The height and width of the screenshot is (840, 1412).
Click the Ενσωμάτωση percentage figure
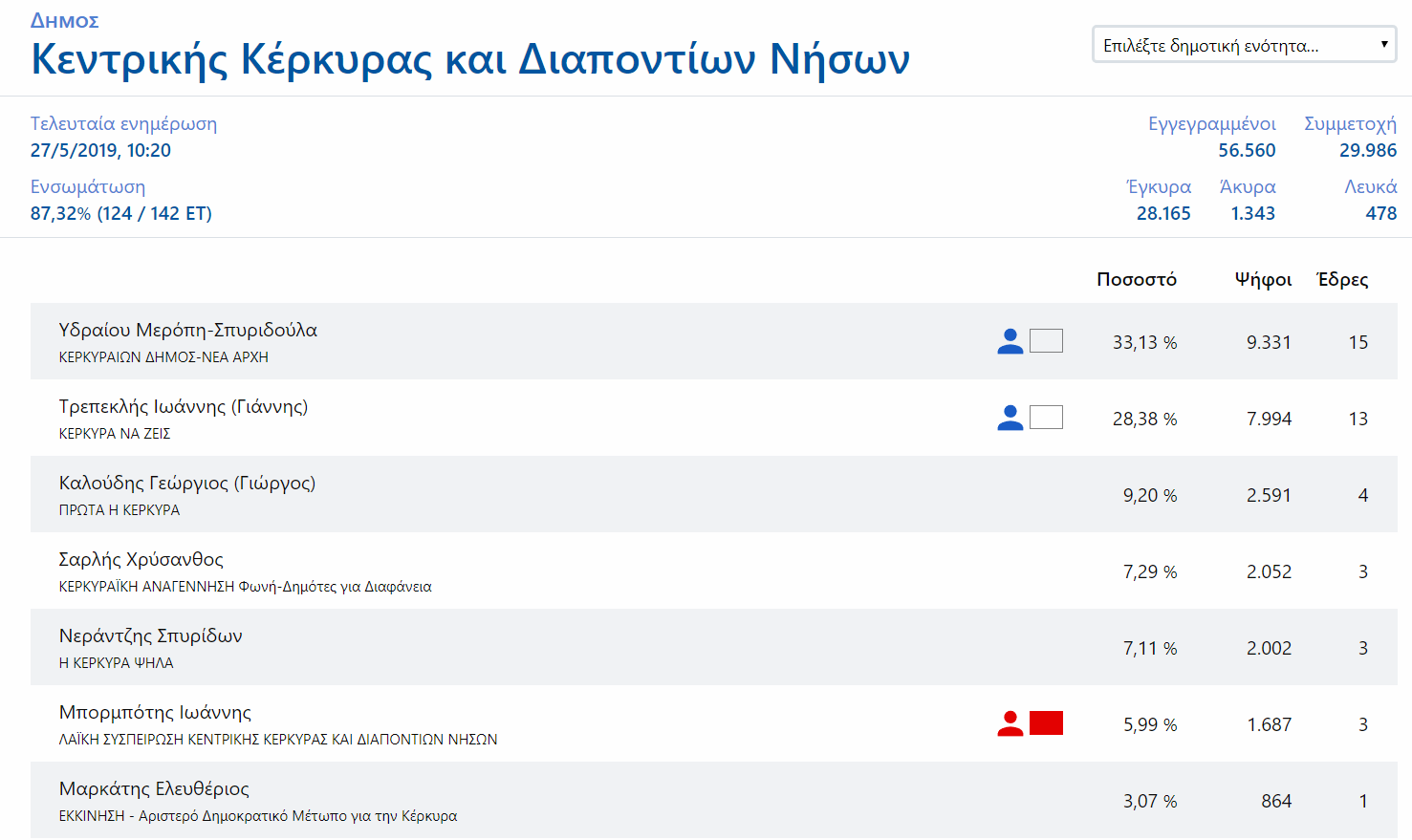[x=119, y=214]
